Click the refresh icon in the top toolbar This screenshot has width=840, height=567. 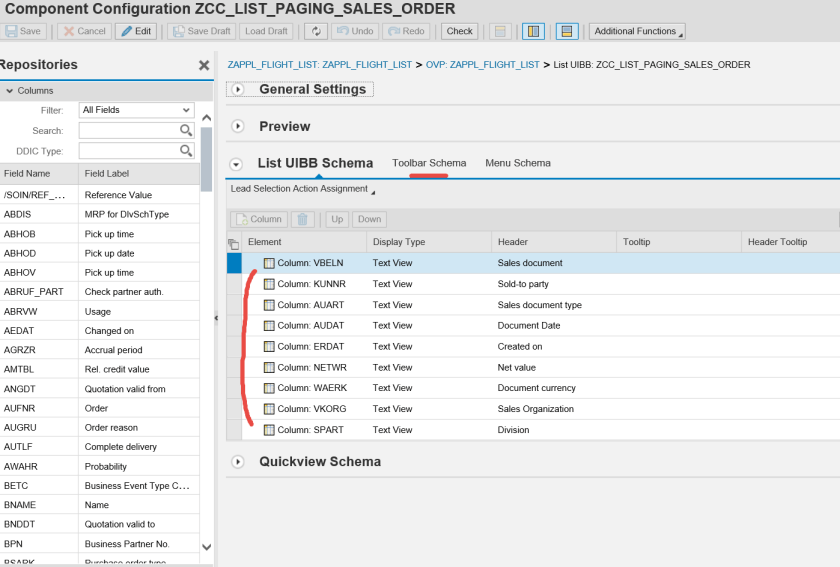click(316, 31)
